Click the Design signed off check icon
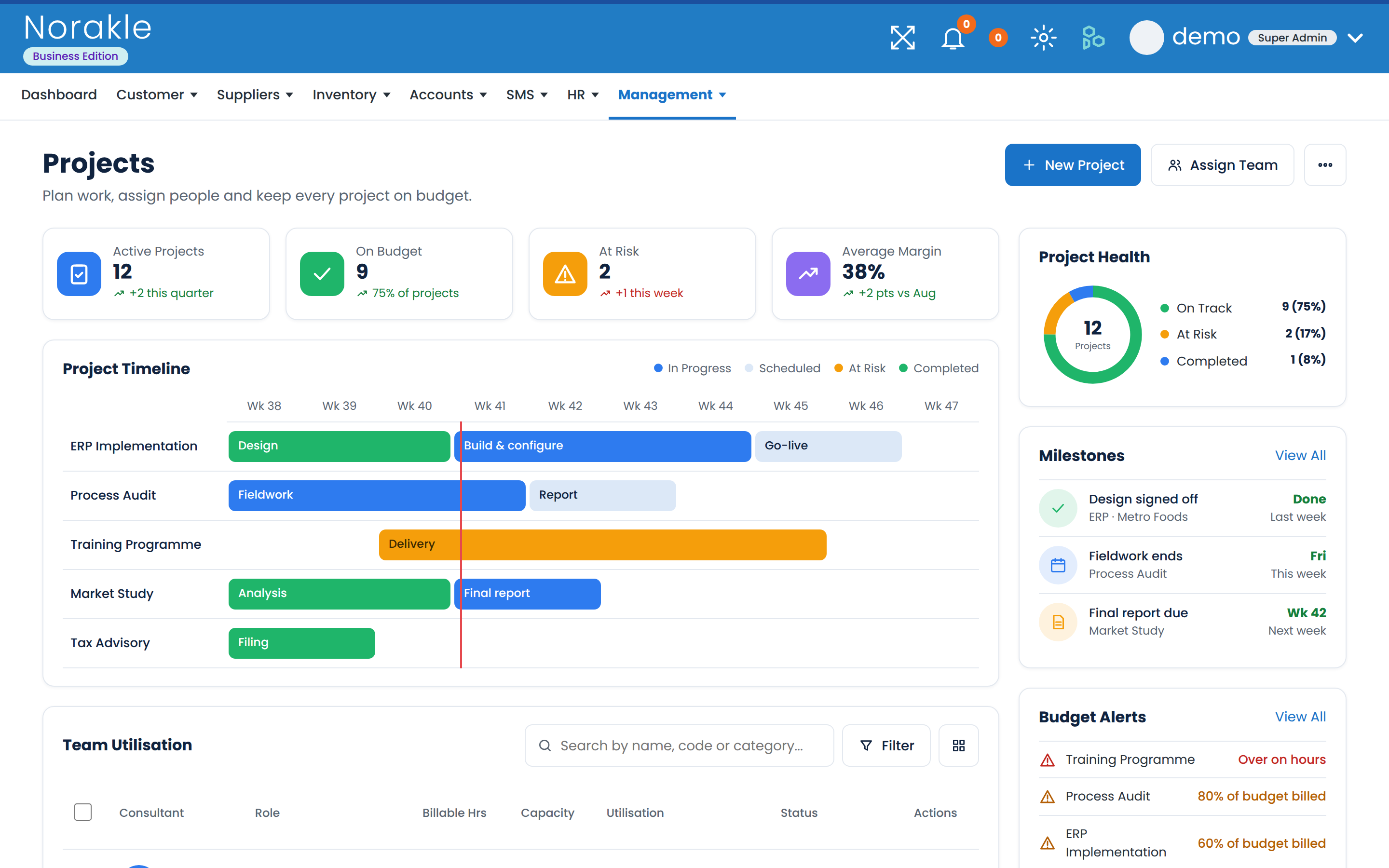This screenshot has height=868, width=1389. point(1058,508)
